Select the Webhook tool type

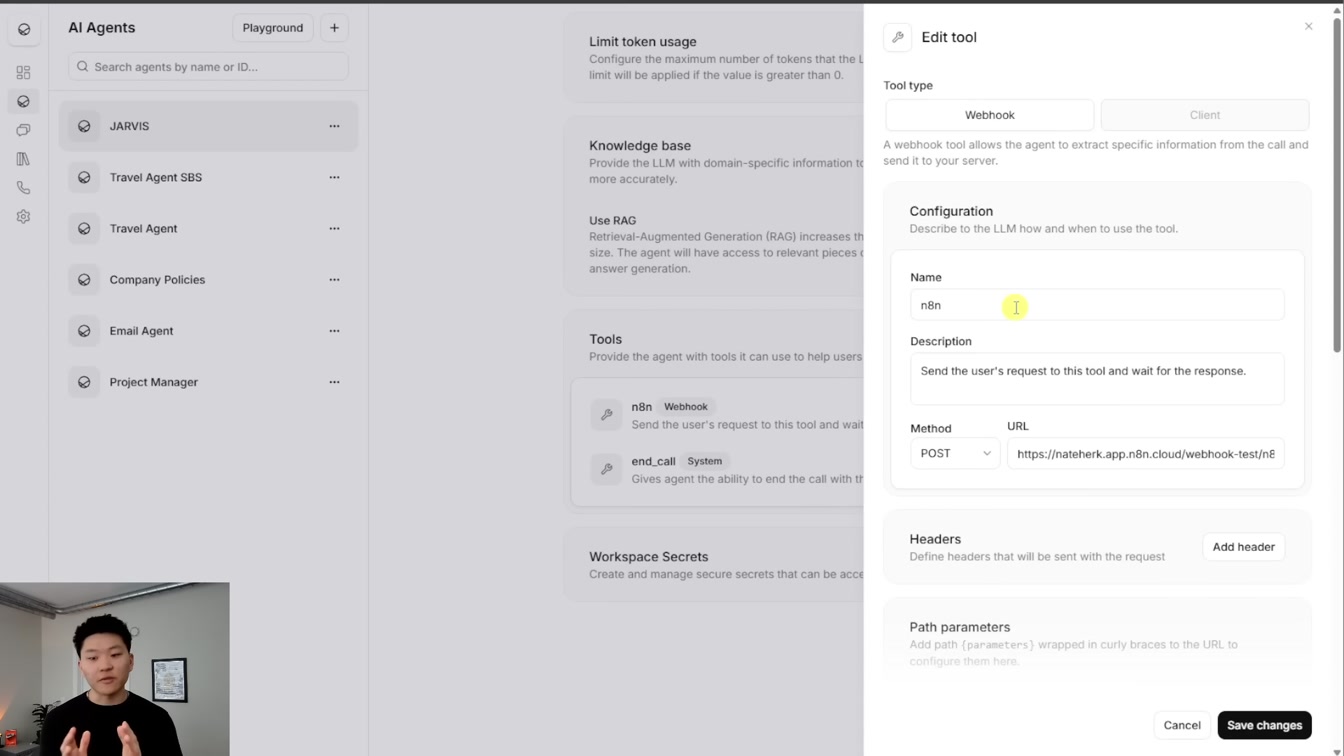click(989, 115)
